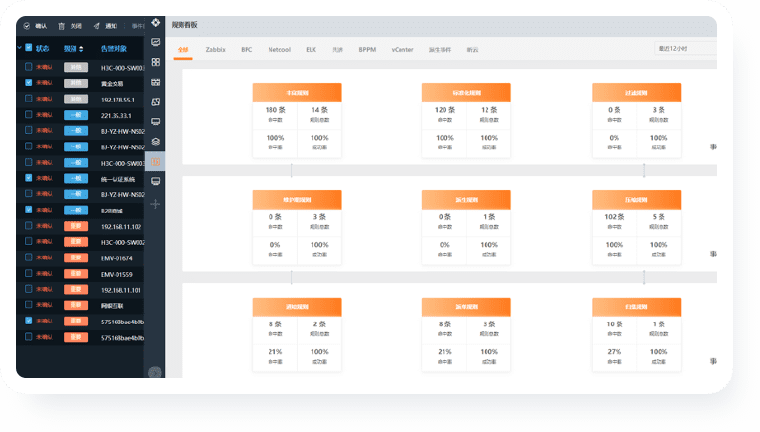
Task: Open the layers stack sidebar icon
Action: click(156, 142)
